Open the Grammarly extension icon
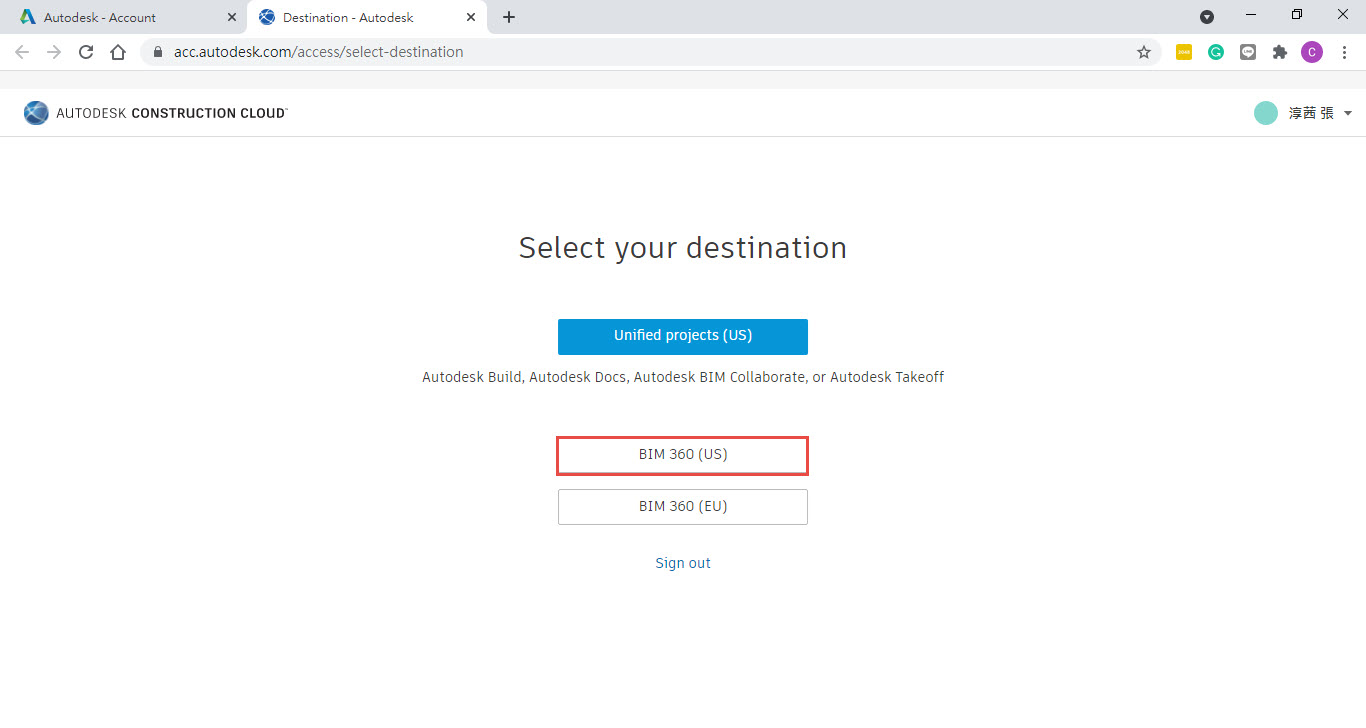Image resolution: width=1366 pixels, height=728 pixels. coord(1216,52)
